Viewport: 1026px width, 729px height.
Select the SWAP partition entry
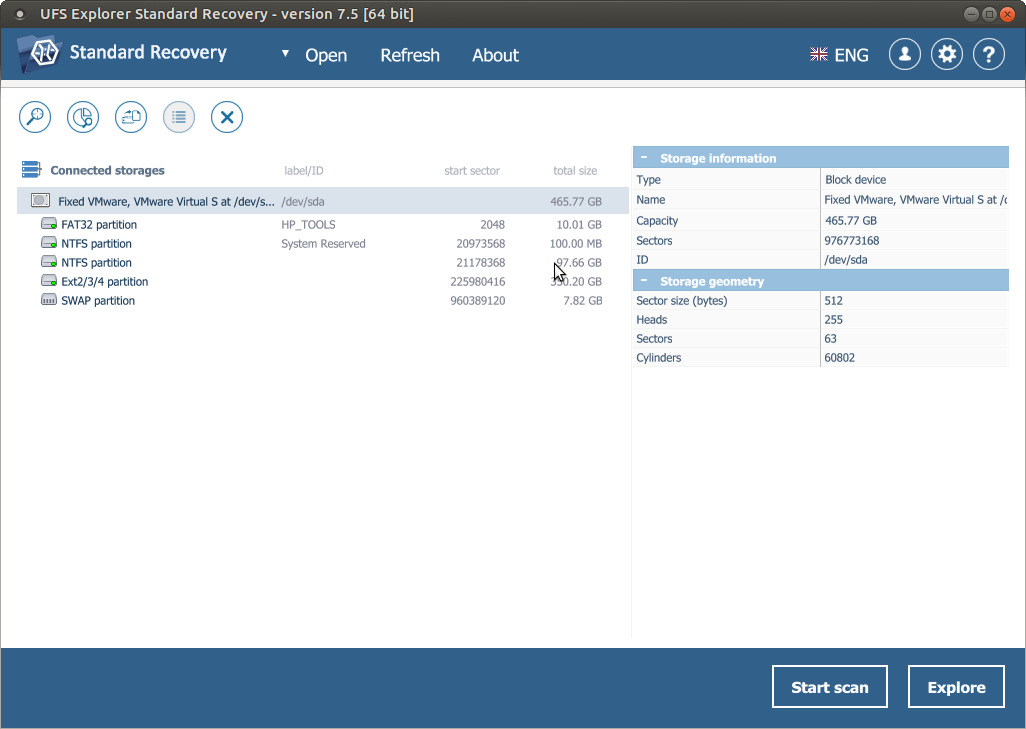(98, 301)
